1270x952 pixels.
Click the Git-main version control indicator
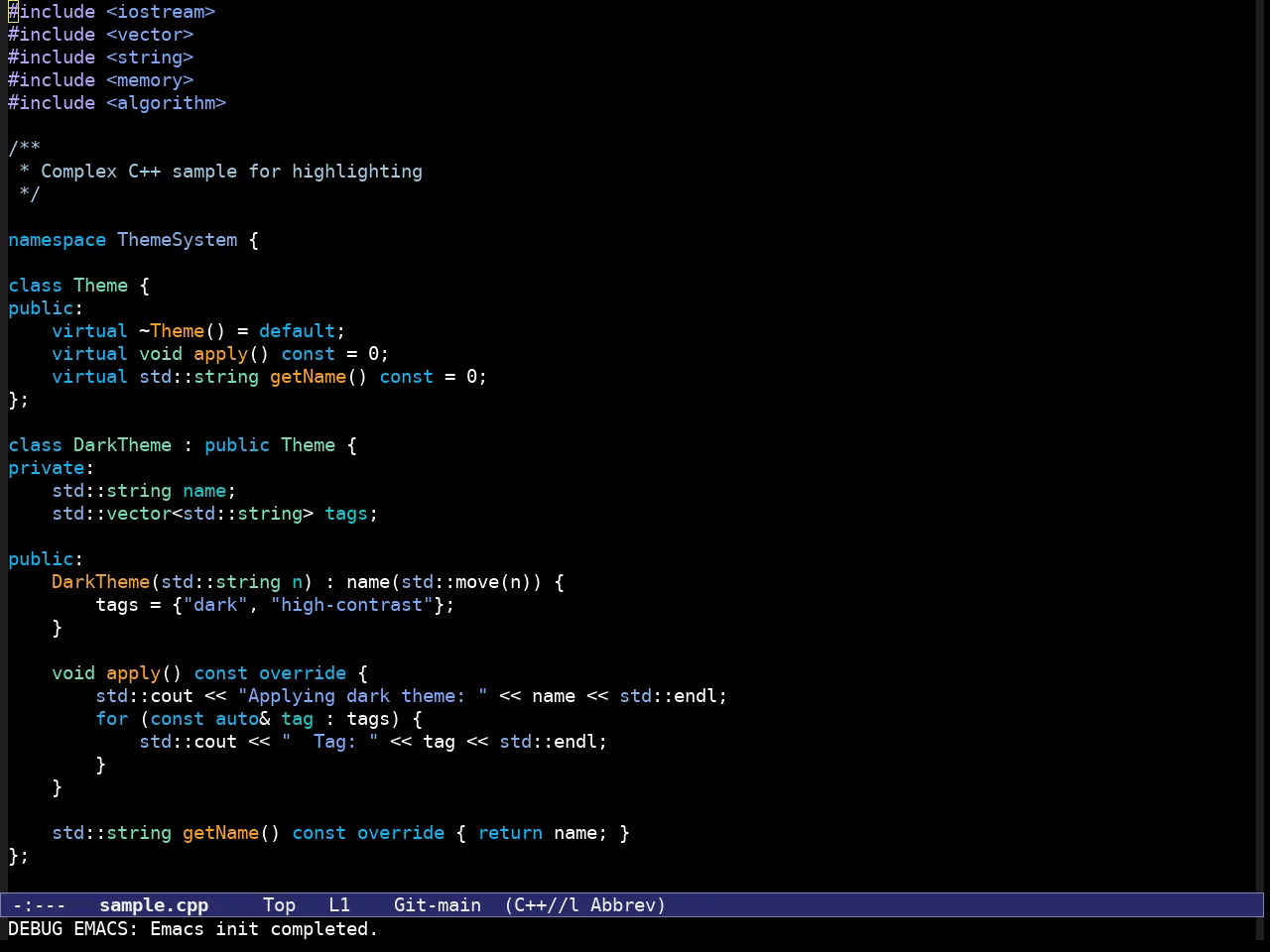(x=438, y=905)
